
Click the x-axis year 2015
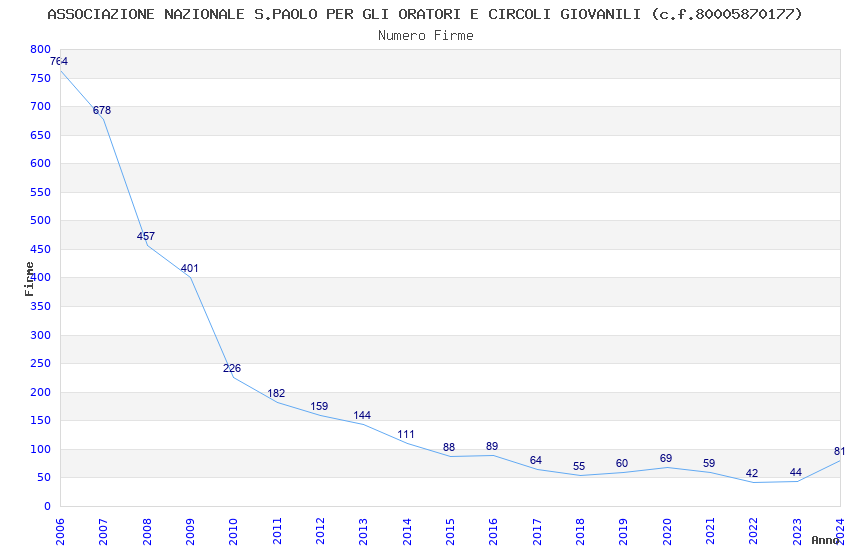click(450, 532)
